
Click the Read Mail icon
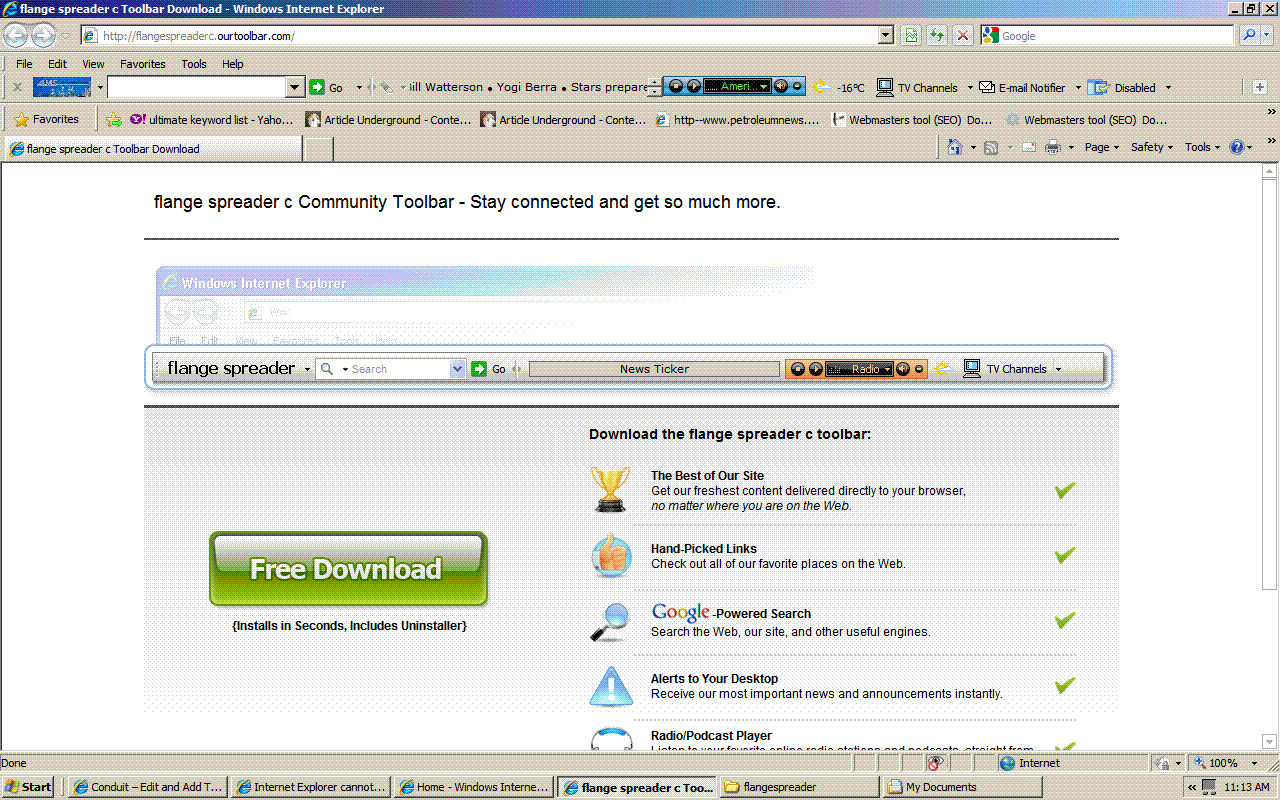(1028, 147)
